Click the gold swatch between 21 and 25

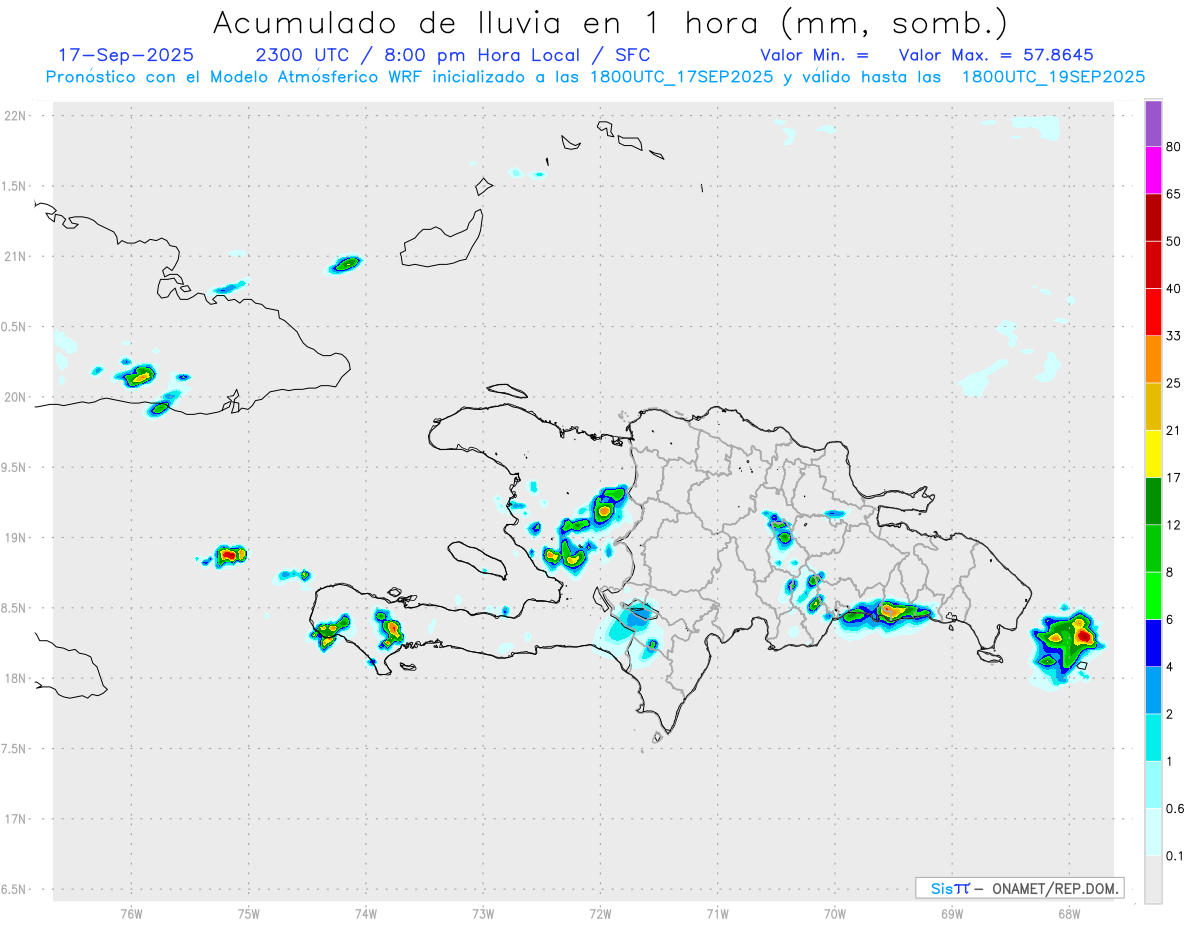pos(1153,407)
